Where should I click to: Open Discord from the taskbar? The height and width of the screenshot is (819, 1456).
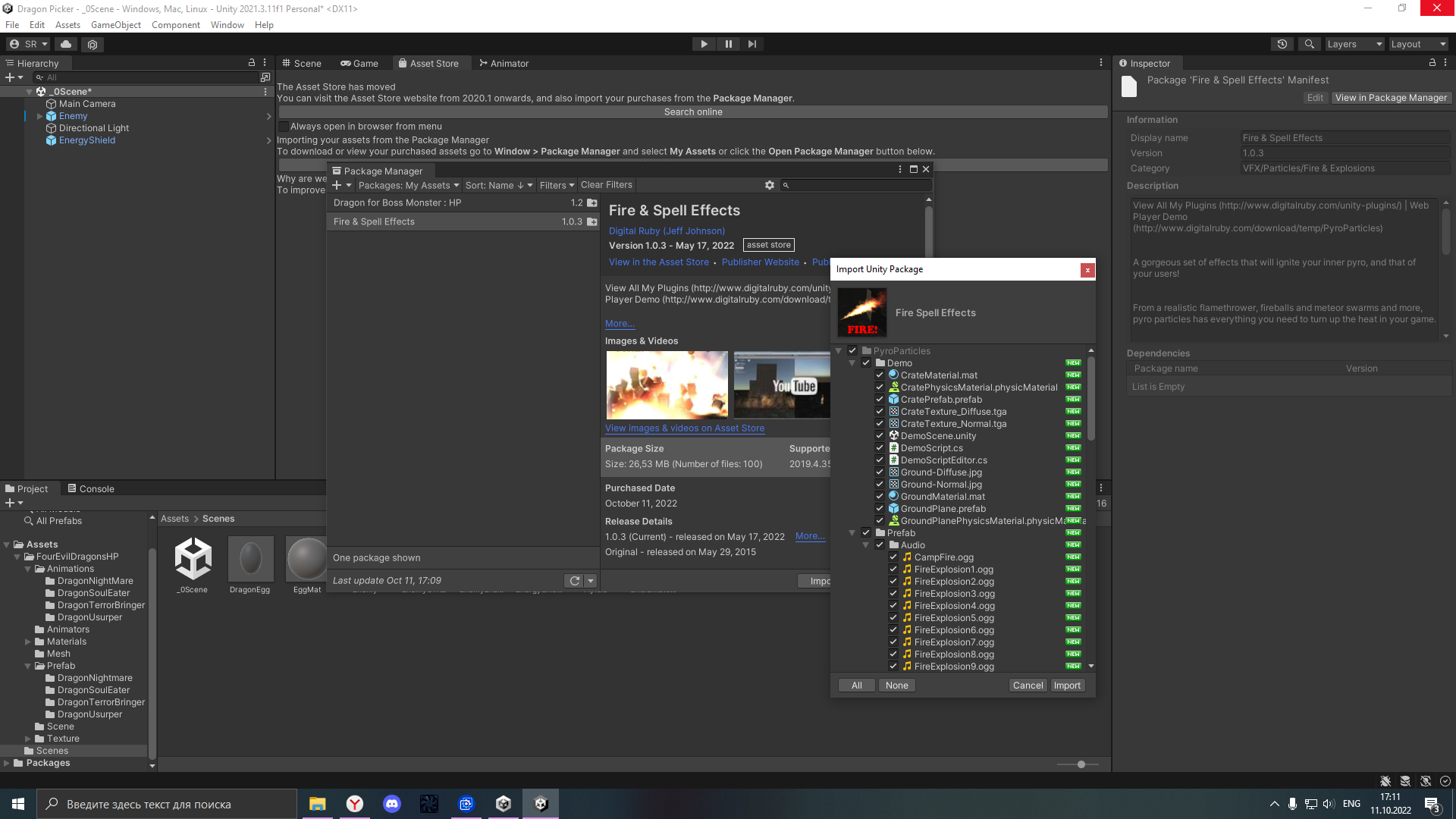[392, 804]
